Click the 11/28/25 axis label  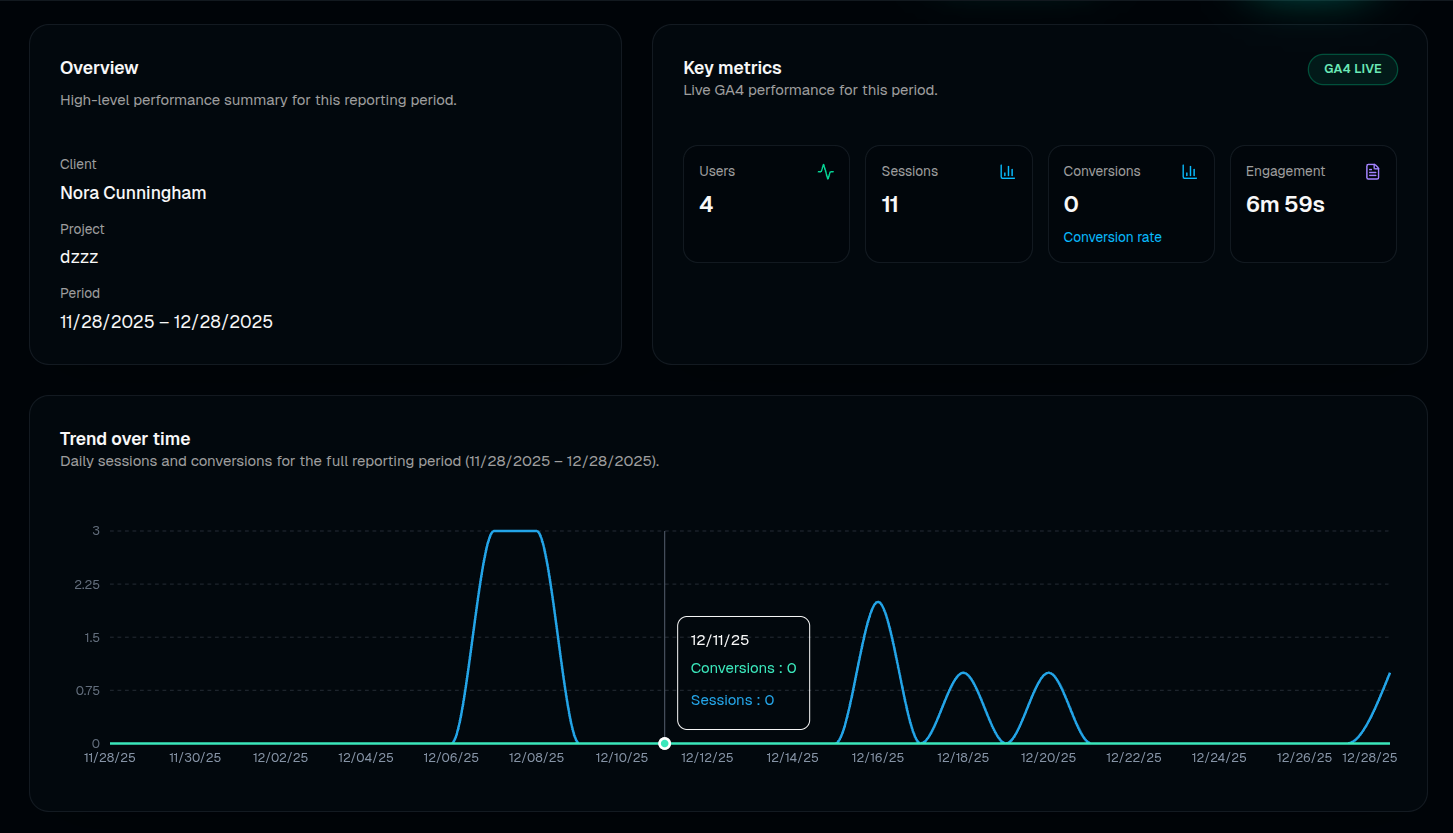pos(108,757)
